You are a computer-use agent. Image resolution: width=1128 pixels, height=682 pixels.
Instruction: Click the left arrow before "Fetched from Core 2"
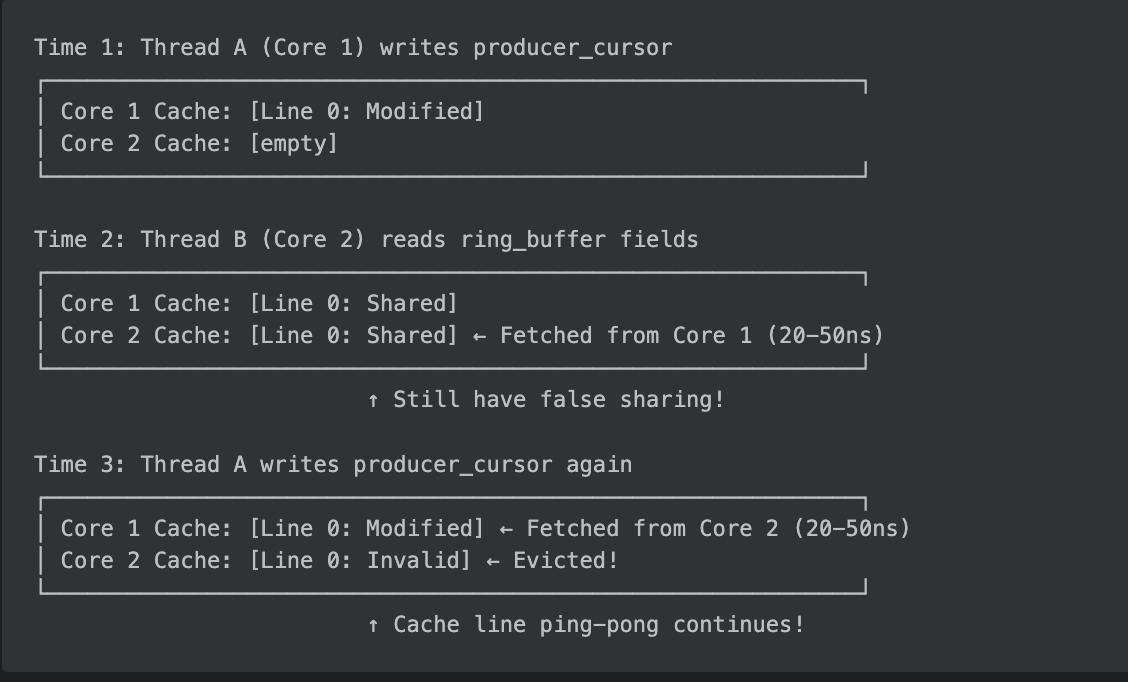(x=506, y=529)
